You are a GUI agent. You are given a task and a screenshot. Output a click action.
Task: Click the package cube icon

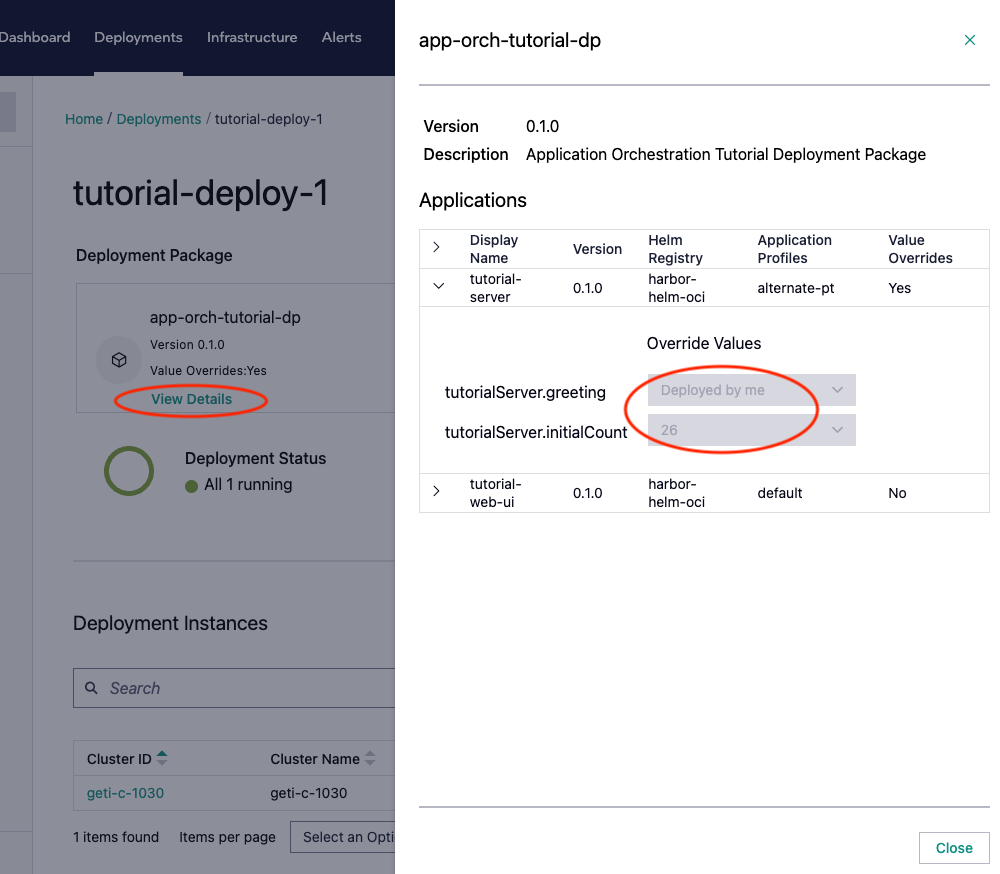pos(119,360)
